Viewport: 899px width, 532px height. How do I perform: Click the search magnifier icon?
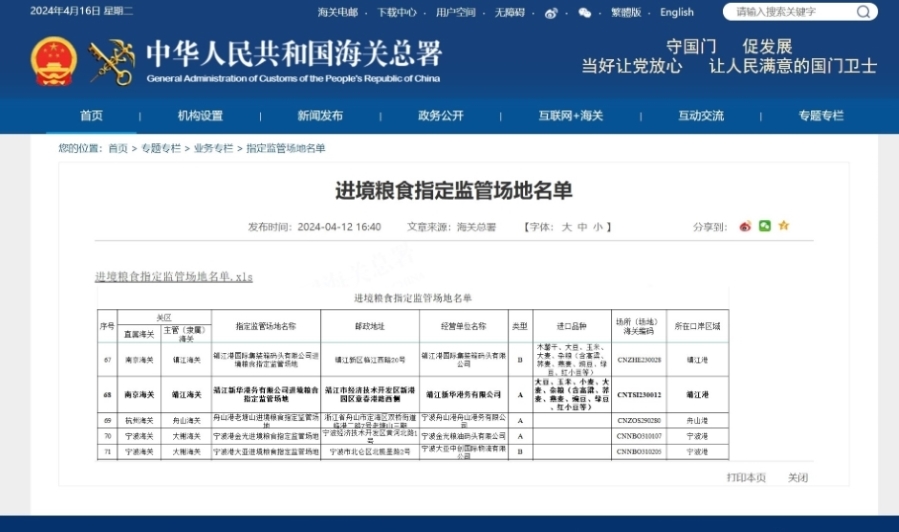863,11
